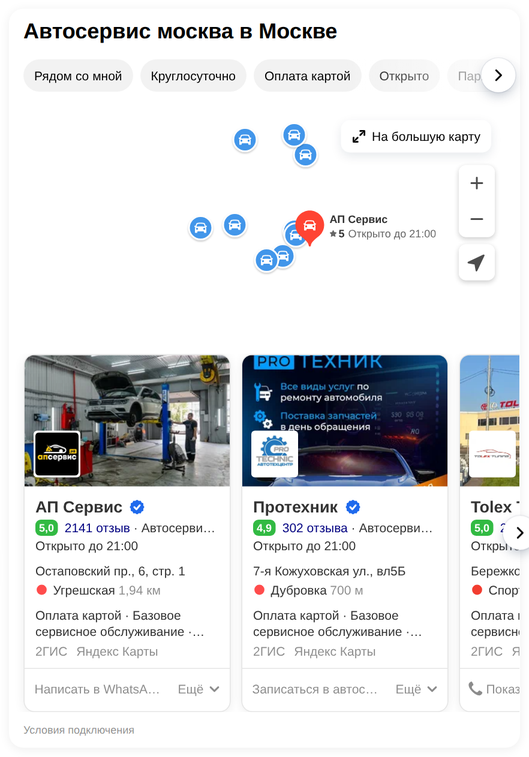Toggle the 'Круглосуточно' filter chip
529x757 pixels.
193,76
